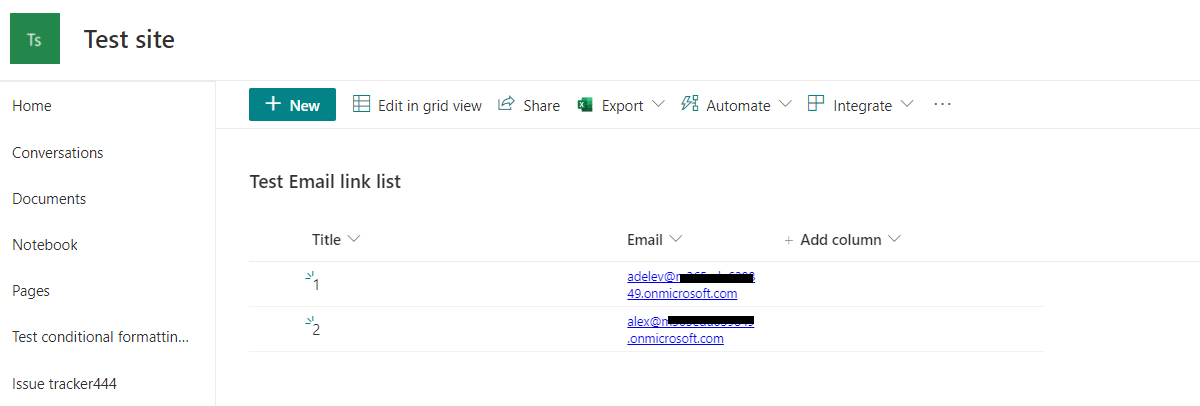Image resolution: width=1200 pixels, height=406 pixels.
Task: Open the Email column header menu
Action: click(655, 240)
